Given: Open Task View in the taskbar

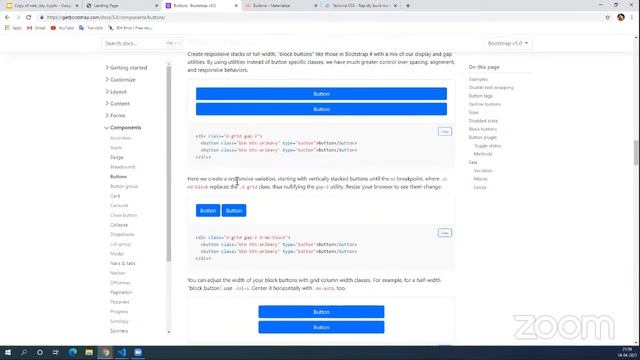Looking at the screenshot, I should [x=56, y=352].
